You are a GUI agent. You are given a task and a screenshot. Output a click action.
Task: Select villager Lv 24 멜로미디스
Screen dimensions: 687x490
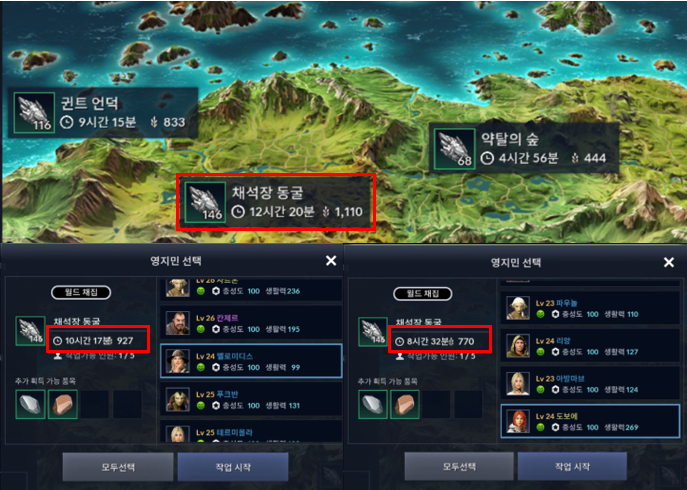[x=251, y=361]
